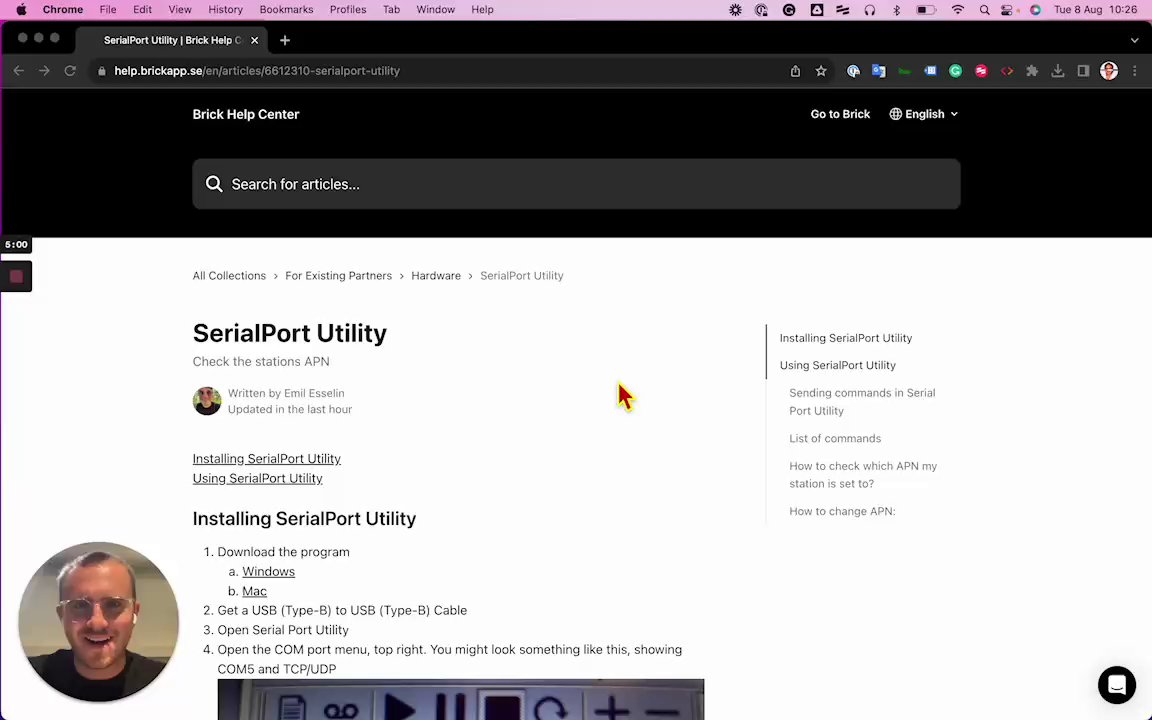Open the Extensions puzzle piece menu
Image resolution: width=1152 pixels, height=720 pixels.
click(x=1032, y=71)
